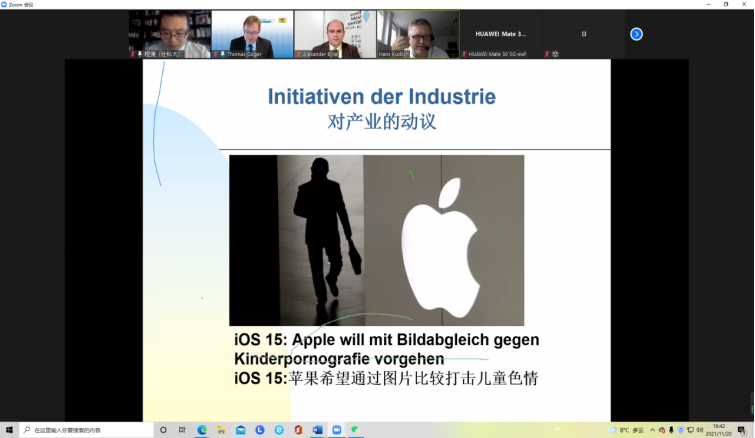Click the slide title 'Initiativen der Industrie'
755x438 pixels.
point(382,96)
